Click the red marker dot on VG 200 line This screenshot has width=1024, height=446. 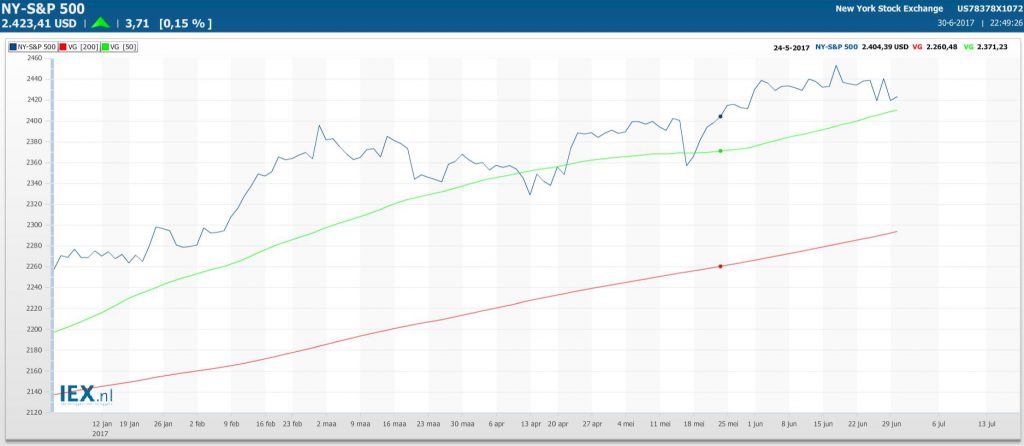pyautogui.click(x=720, y=266)
